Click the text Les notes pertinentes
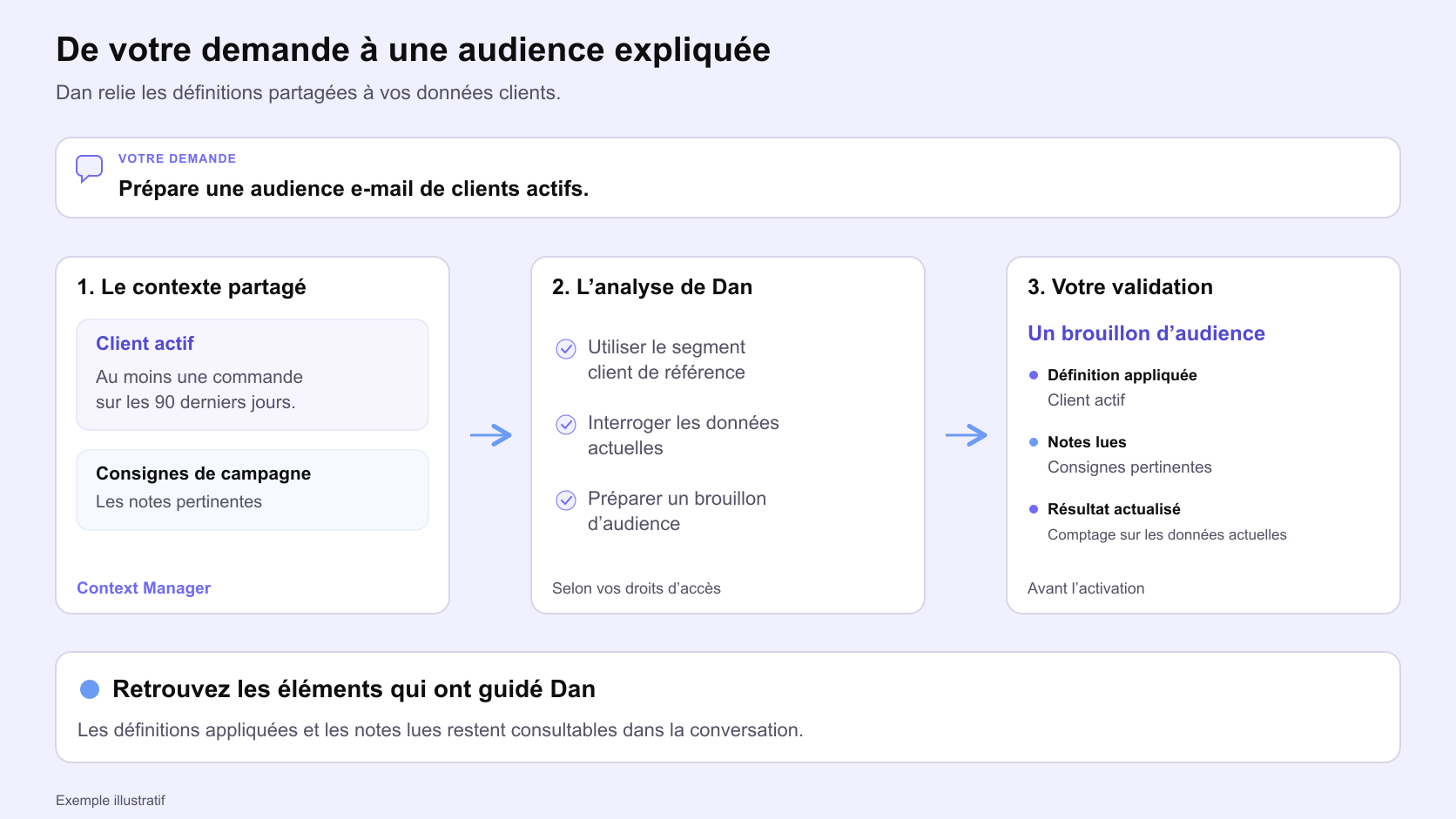This screenshot has width=1456, height=819. 179,502
